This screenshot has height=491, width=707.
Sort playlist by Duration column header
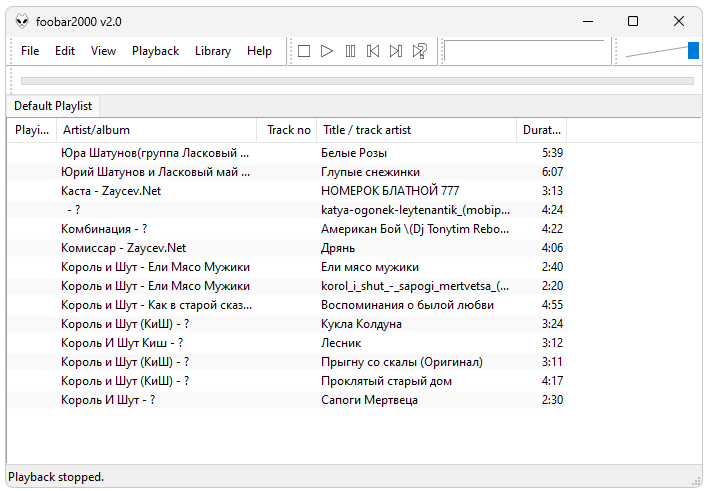click(x=543, y=130)
